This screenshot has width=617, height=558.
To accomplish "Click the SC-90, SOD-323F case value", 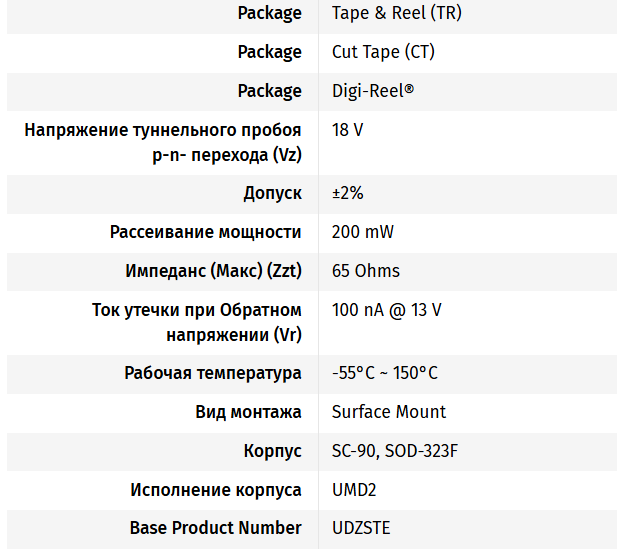I will [x=394, y=451].
